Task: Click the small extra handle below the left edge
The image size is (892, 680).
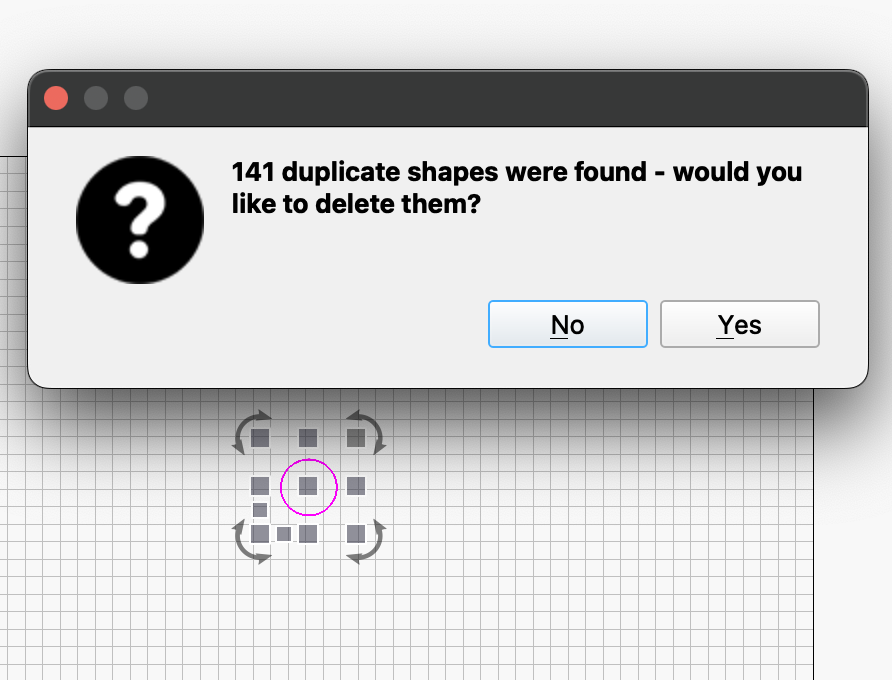Action: (x=258, y=508)
